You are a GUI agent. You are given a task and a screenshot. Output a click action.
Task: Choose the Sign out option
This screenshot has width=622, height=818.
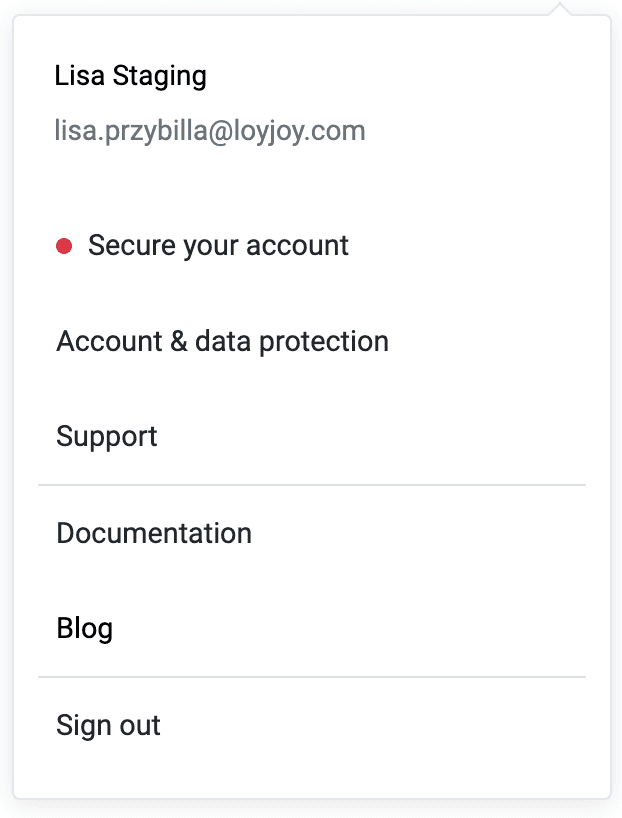coord(108,726)
